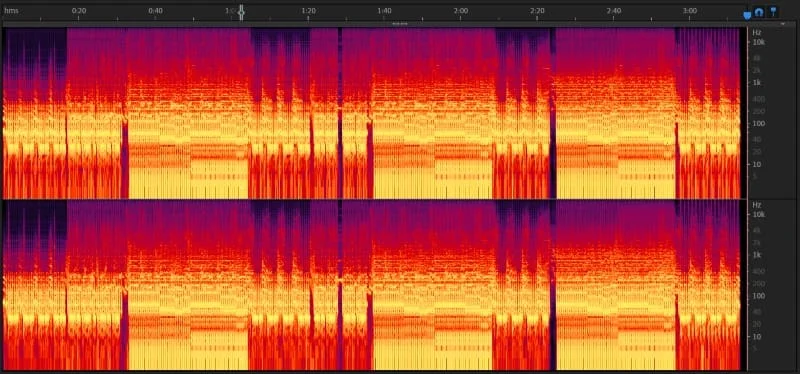Click the 0:20 mark on the time ruler
This screenshot has width=800, height=374.
click(79, 10)
